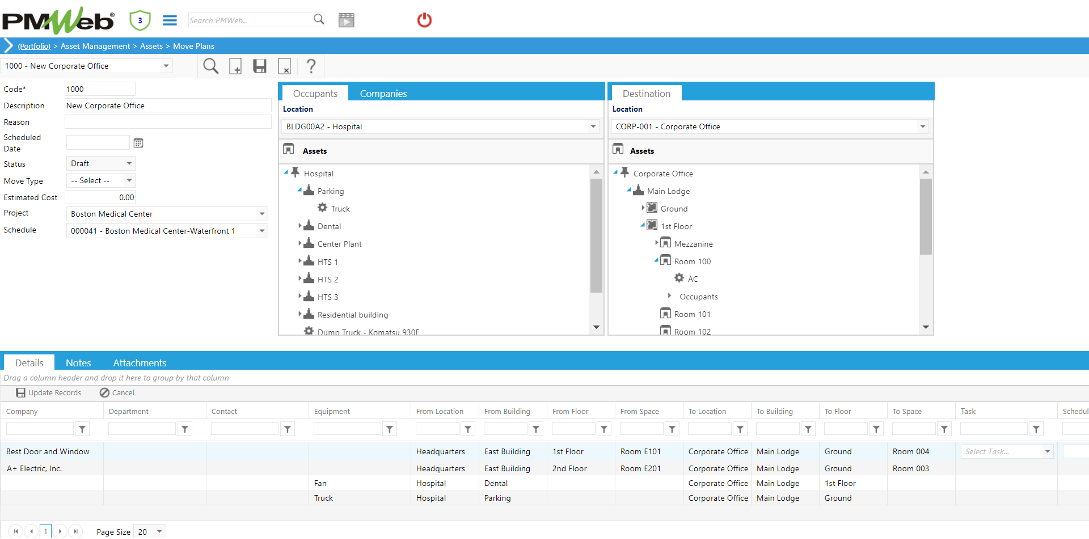Click the Save floppy disk toolbar icon
This screenshot has width=1089, height=539.
click(260, 67)
